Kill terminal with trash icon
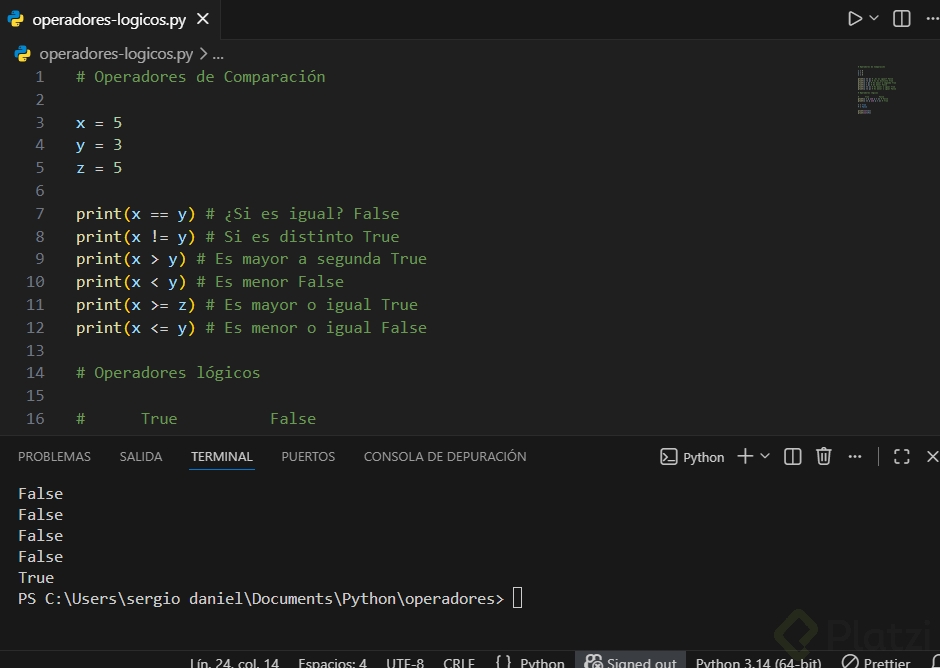The height and width of the screenshot is (668, 940). coord(824,456)
